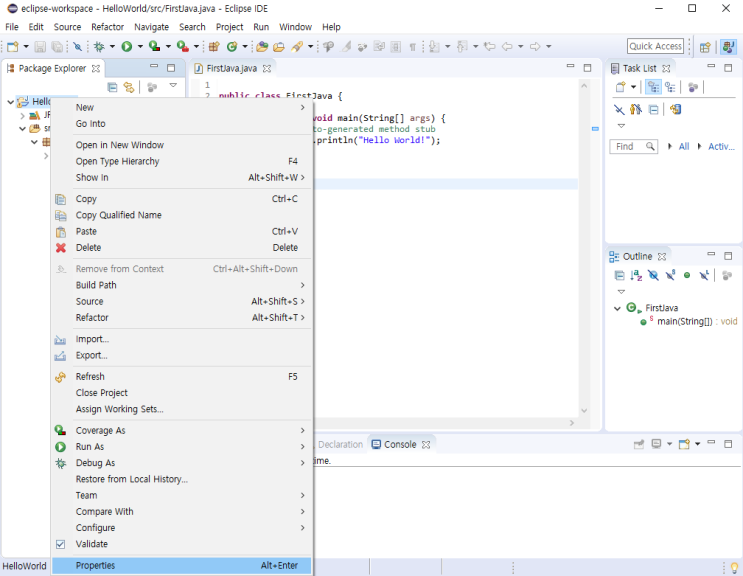
Task: Click Sort alphabetically icon in Outline
Action: tap(636, 275)
